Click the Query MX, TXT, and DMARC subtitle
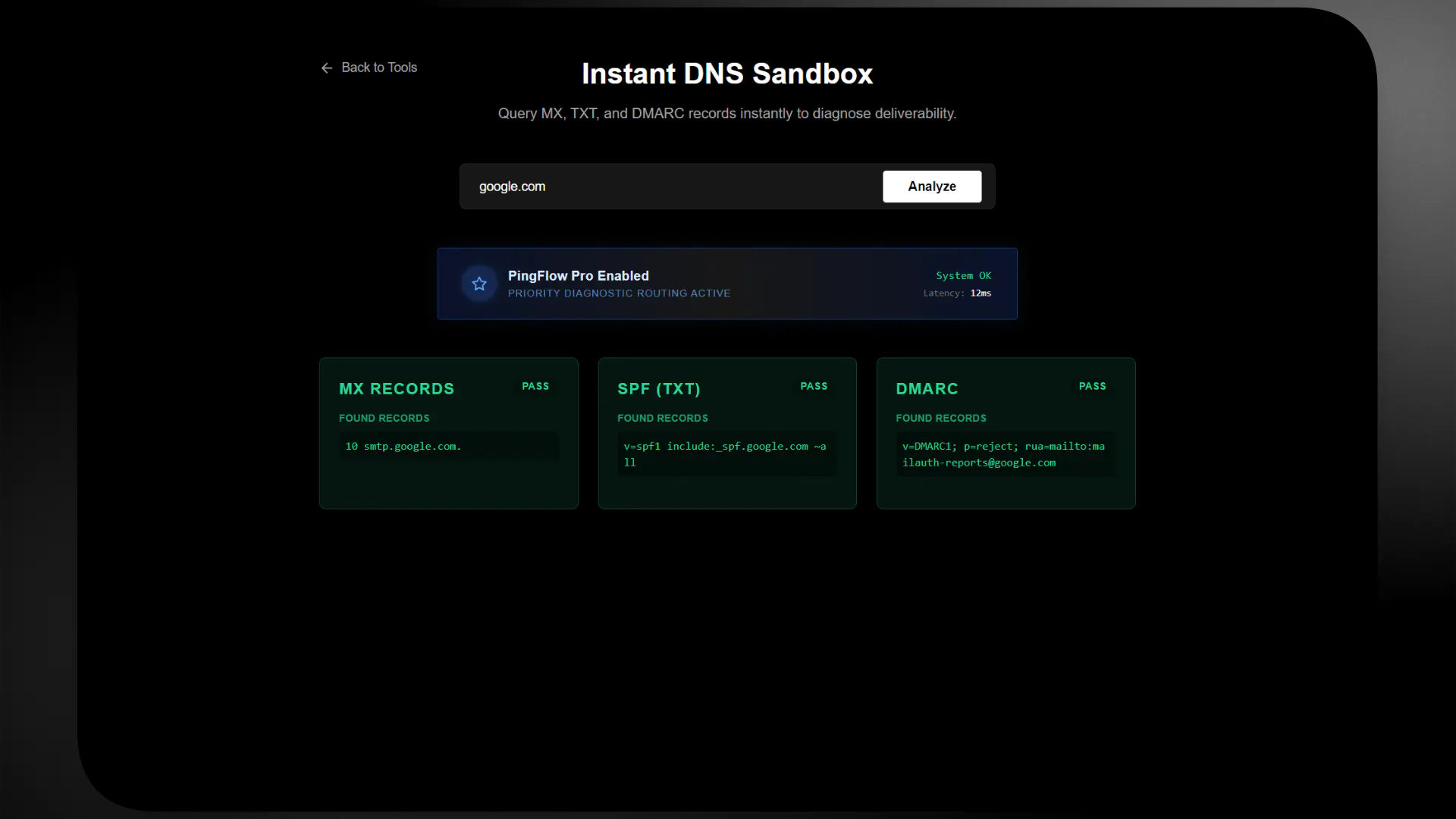The width and height of the screenshot is (1456, 819). click(727, 114)
